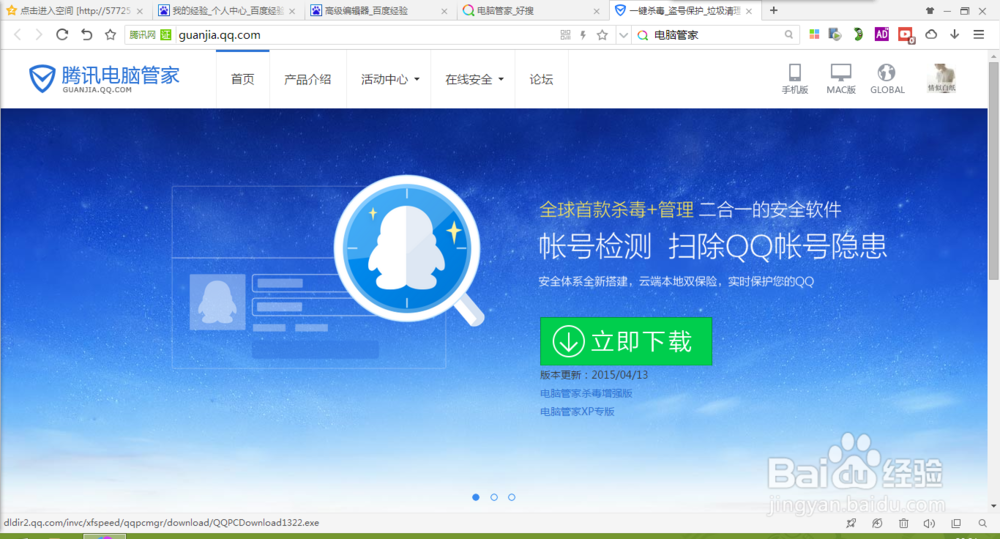Image resolution: width=1000 pixels, height=539 pixels.
Task: Switch to 高级编辑器_百度经验 tab
Action: pyautogui.click(x=380, y=11)
